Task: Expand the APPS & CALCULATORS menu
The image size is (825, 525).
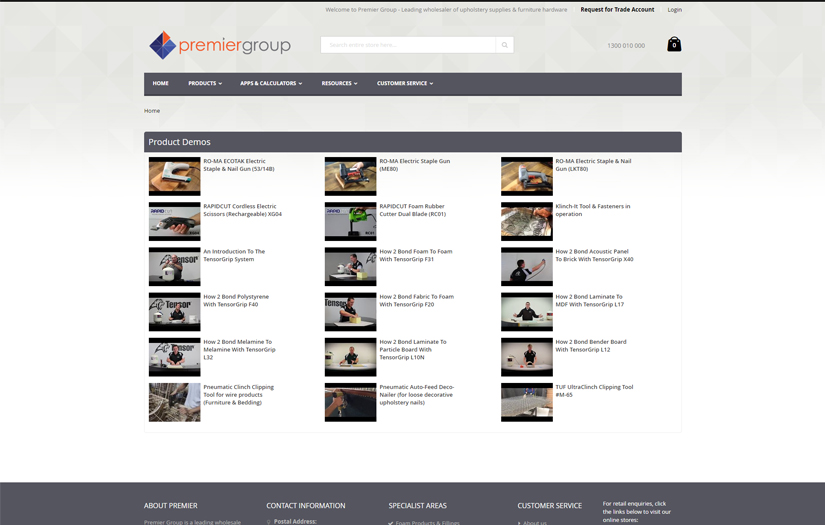Action: point(271,83)
